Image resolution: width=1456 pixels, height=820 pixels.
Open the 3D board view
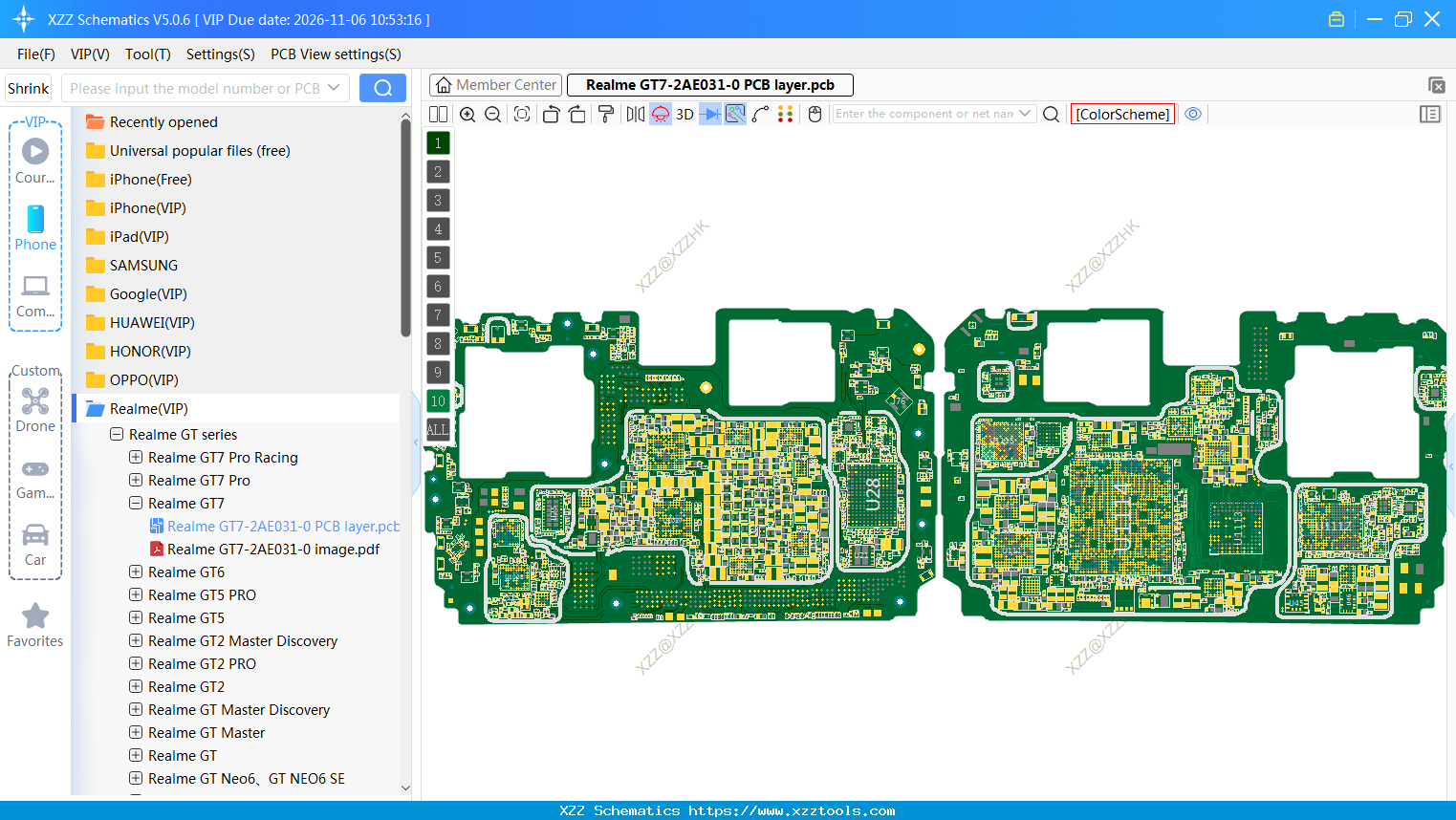[685, 114]
